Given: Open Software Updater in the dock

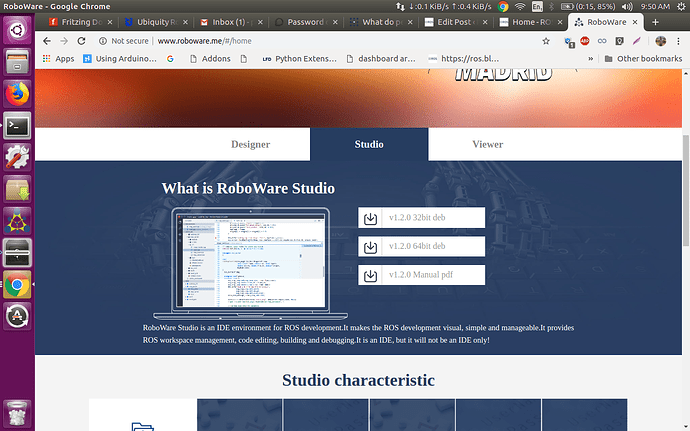Looking at the screenshot, I should [17, 316].
